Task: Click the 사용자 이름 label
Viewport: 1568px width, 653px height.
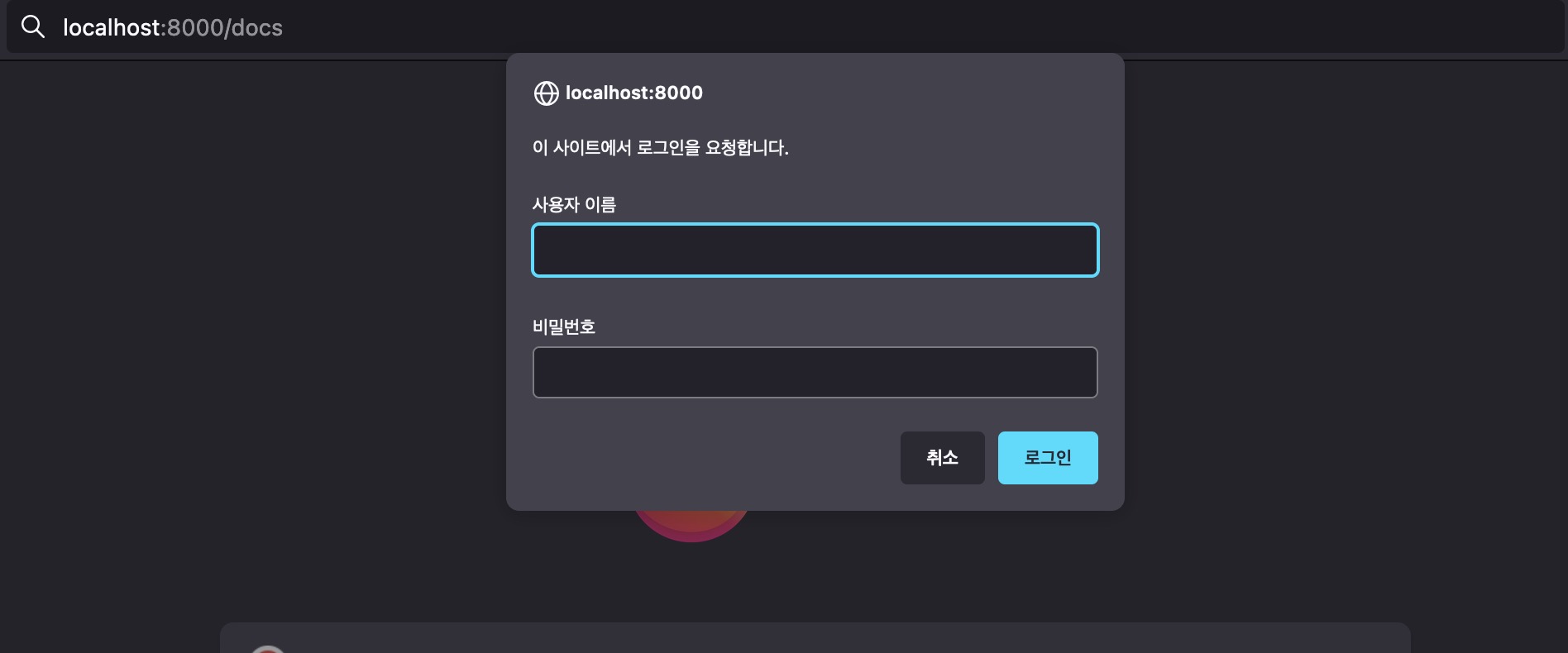Action: click(x=574, y=204)
